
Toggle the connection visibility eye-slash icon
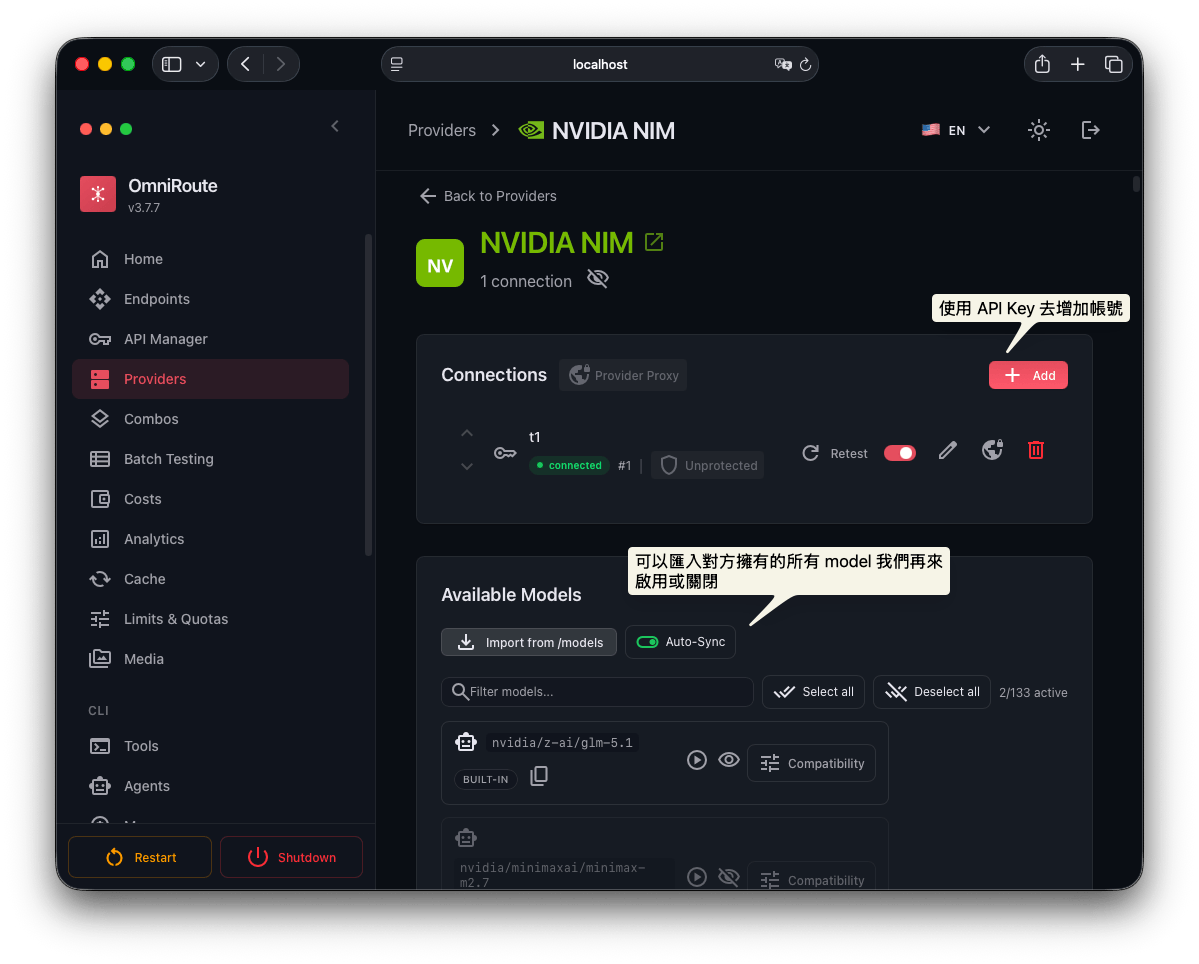tap(598, 279)
